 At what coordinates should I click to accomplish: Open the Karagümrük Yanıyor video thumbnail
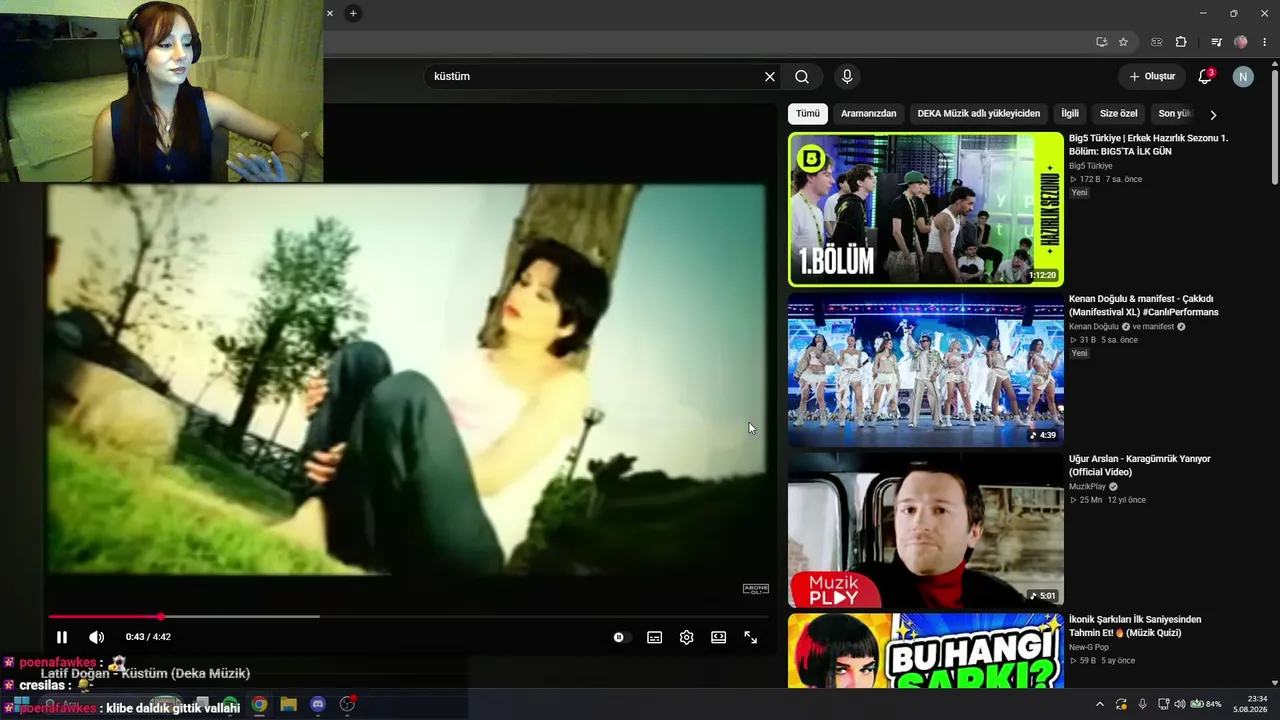[926, 531]
